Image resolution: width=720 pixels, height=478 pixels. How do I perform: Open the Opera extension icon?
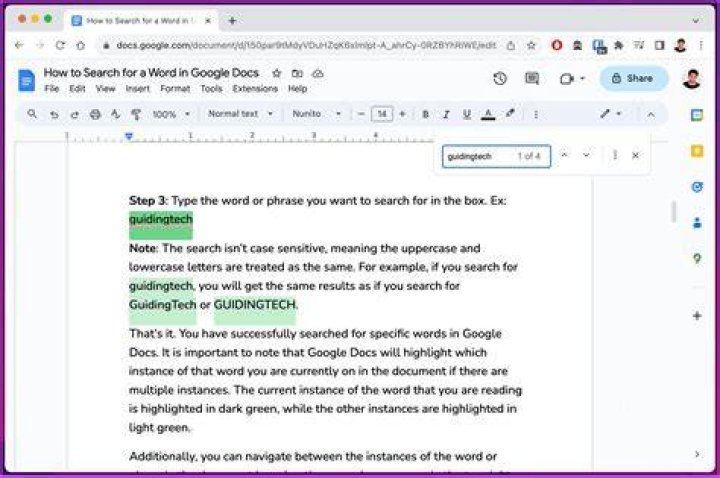[557, 45]
